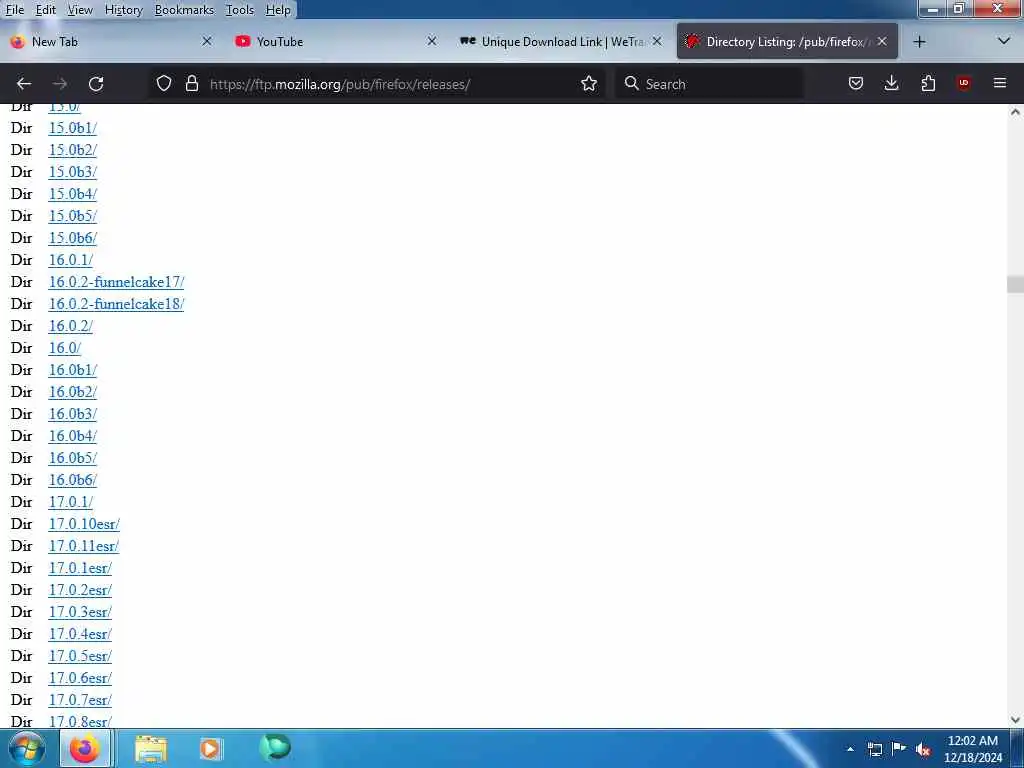The width and height of the screenshot is (1024, 768).
Task: Open the 16.0b1/ directory link
Action: click(x=72, y=370)
